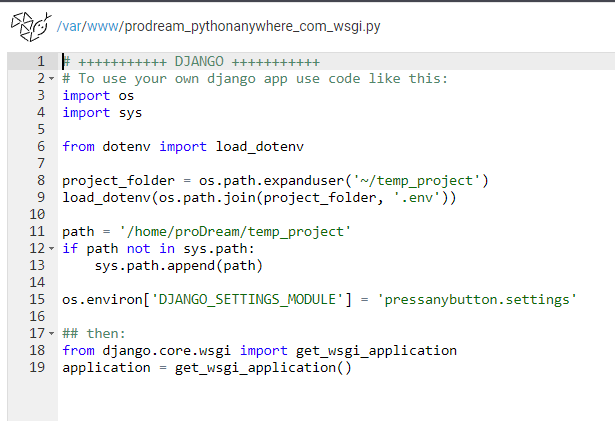Place cursor in 'import sys' line
This screenshot has height=421, width=615.
coord(102,113)
